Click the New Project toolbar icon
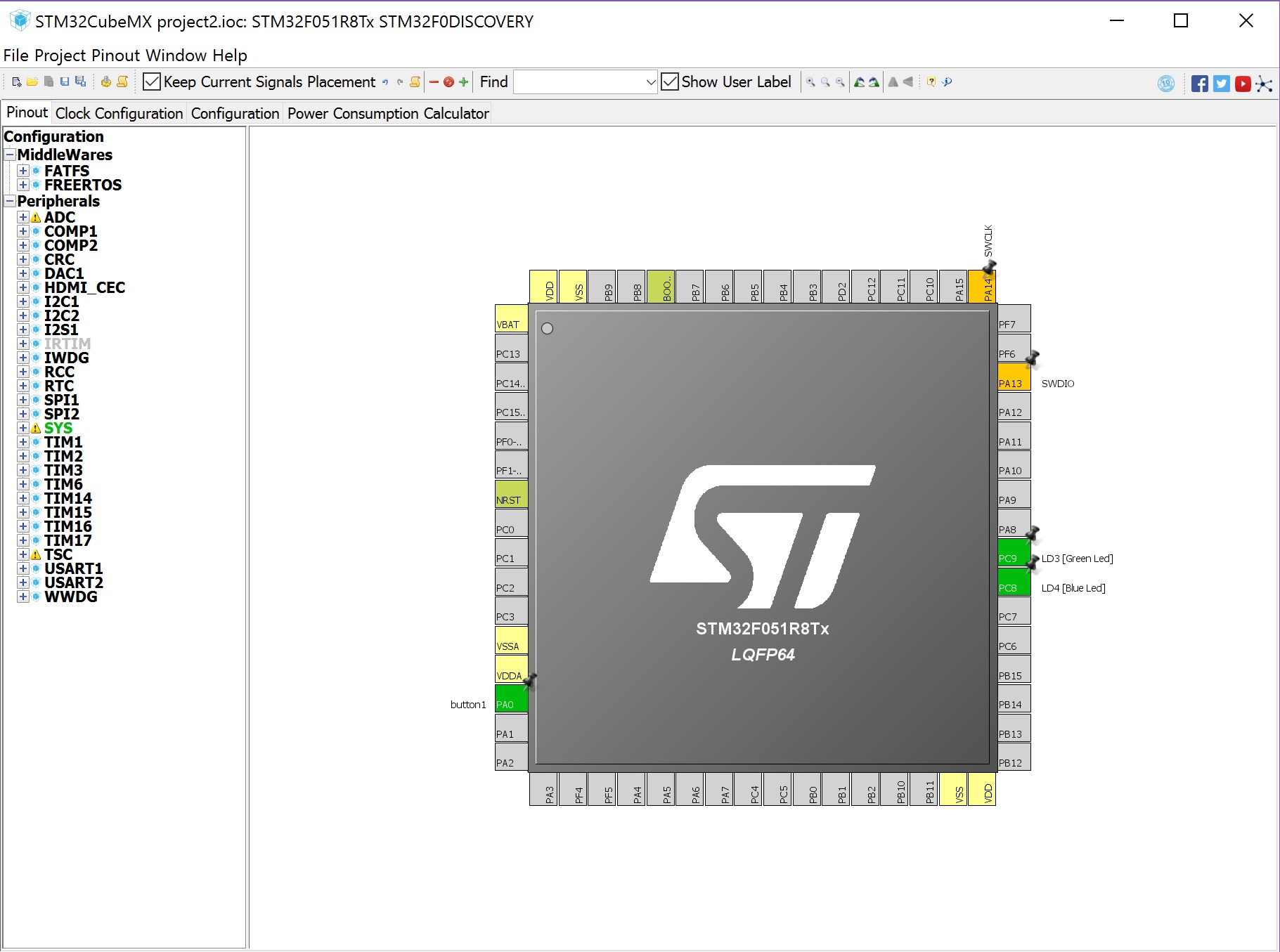Viewport: 1280px width, 952px height. click(x=17, y=82)
